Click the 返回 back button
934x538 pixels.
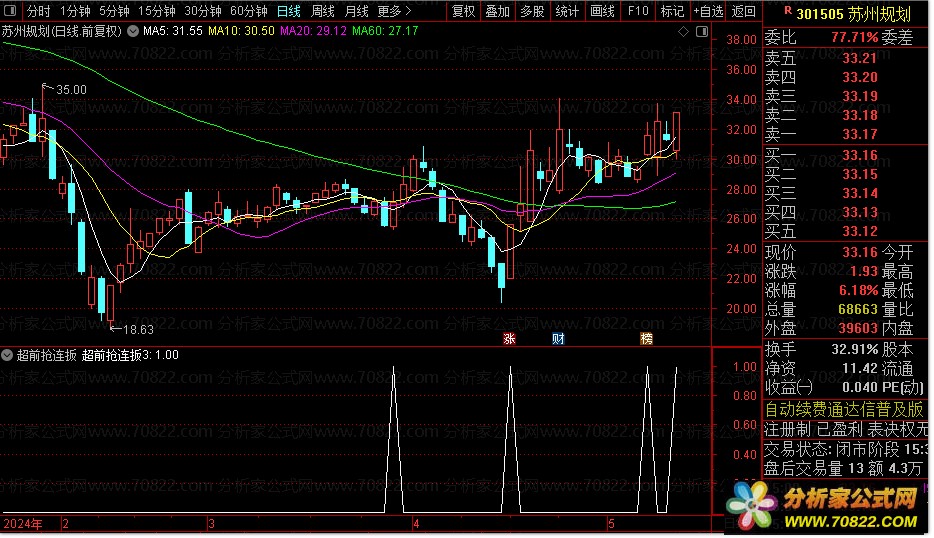coord(743,11)
